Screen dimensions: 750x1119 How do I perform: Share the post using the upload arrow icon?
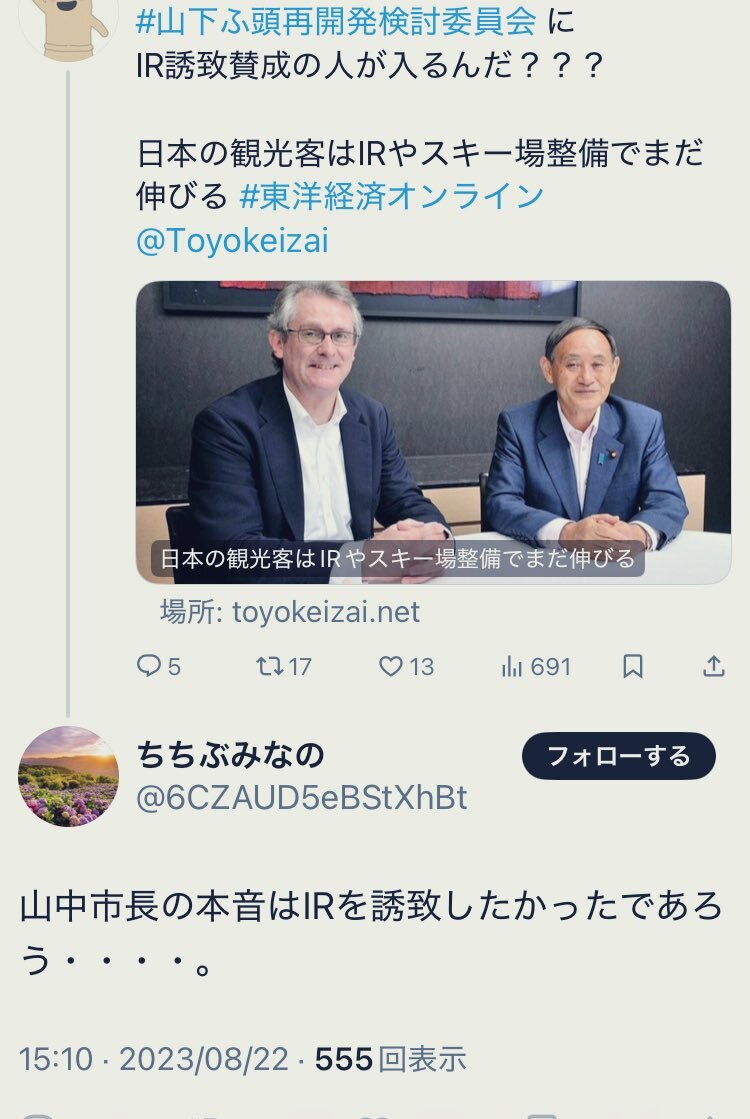coord(714,666)
